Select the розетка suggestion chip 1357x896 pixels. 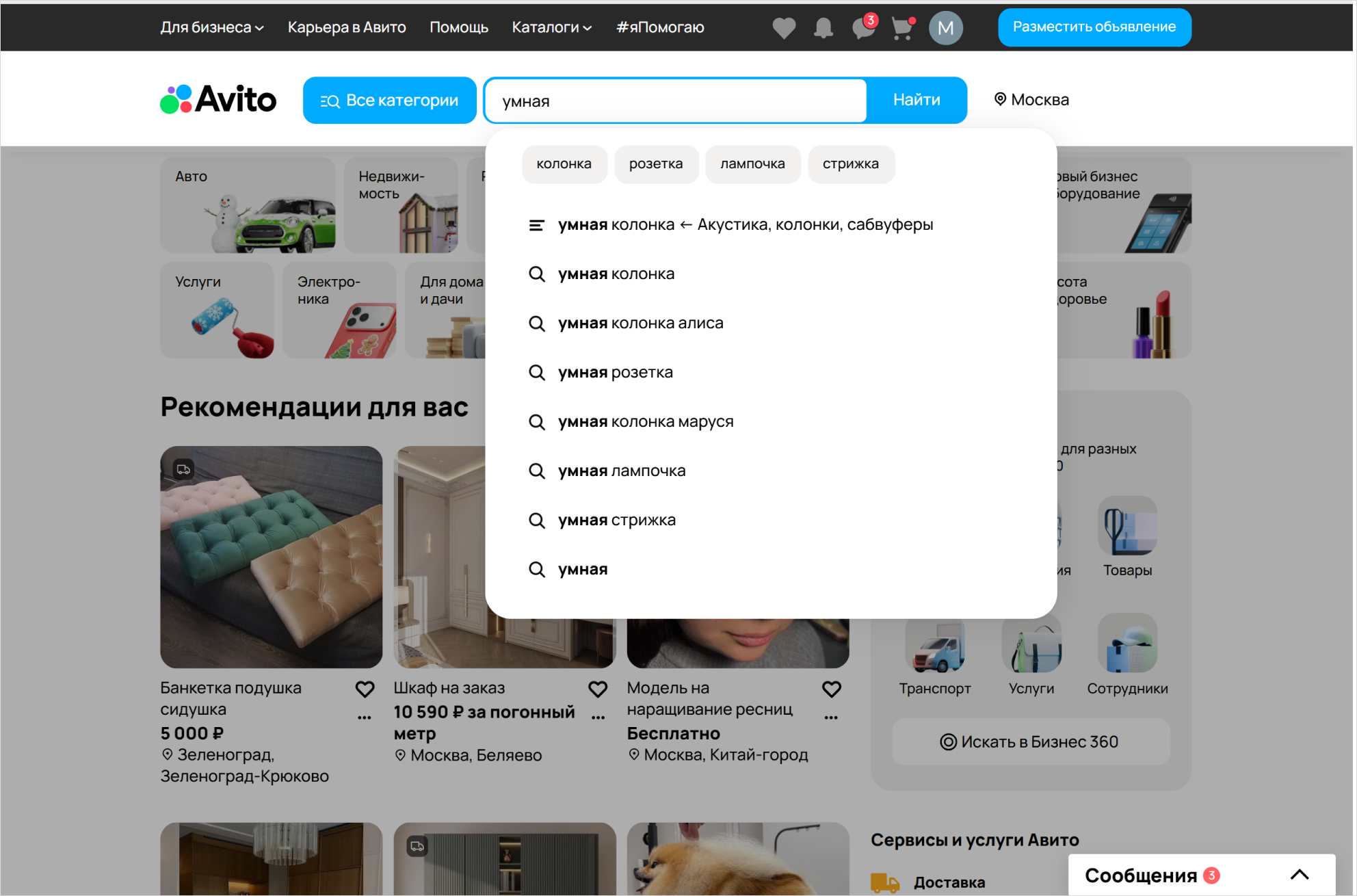coord(656,163)
